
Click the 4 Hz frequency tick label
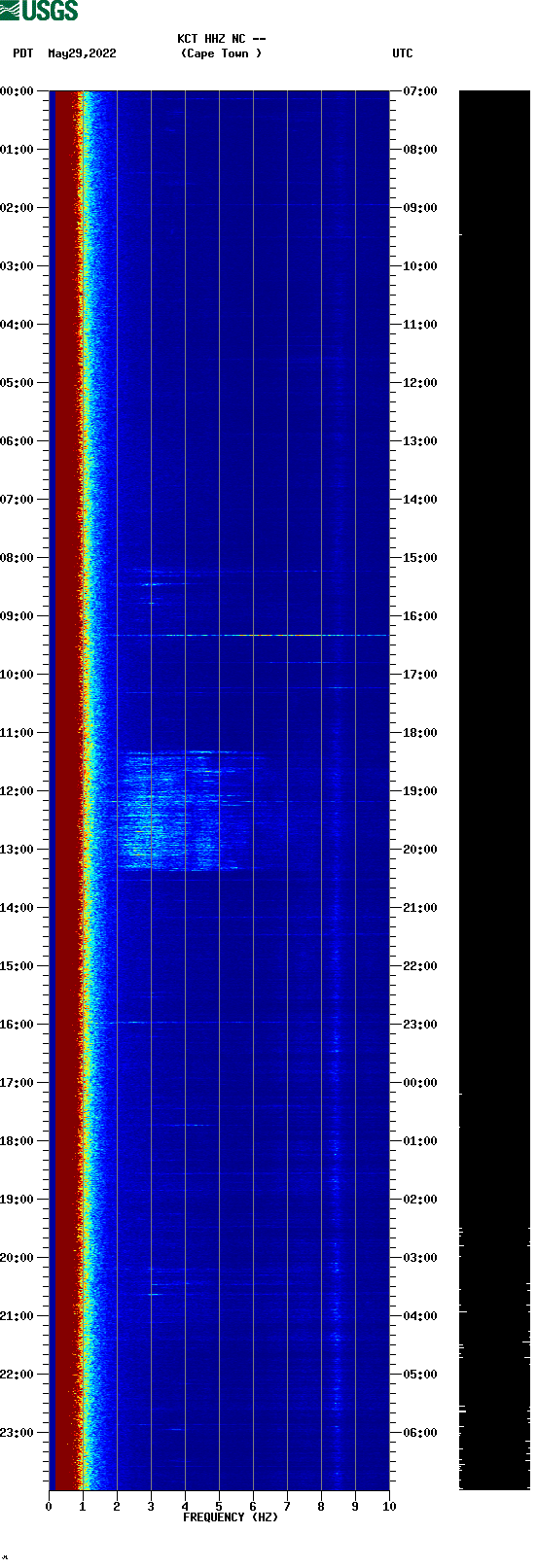click(185, 1506)
